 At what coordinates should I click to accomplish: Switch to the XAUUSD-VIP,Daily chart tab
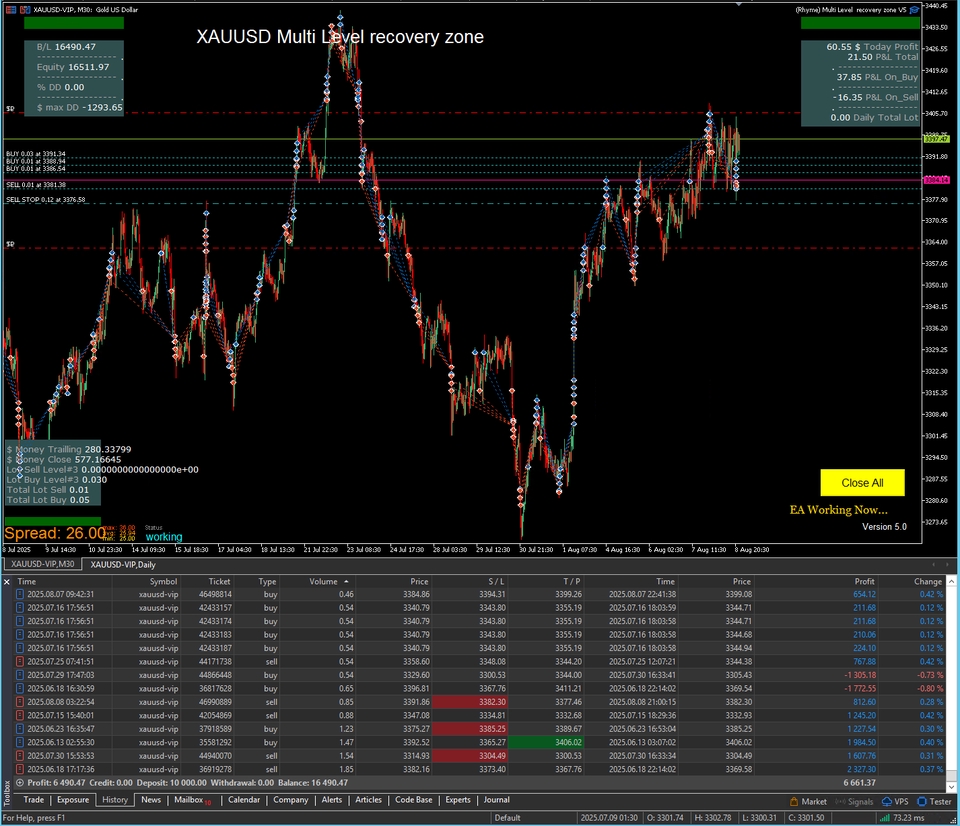coord(118,565)
